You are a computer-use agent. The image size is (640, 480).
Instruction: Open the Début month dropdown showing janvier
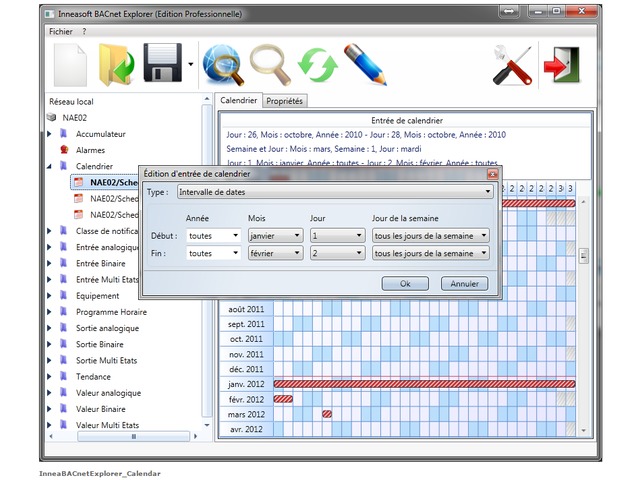click(275, 235)
